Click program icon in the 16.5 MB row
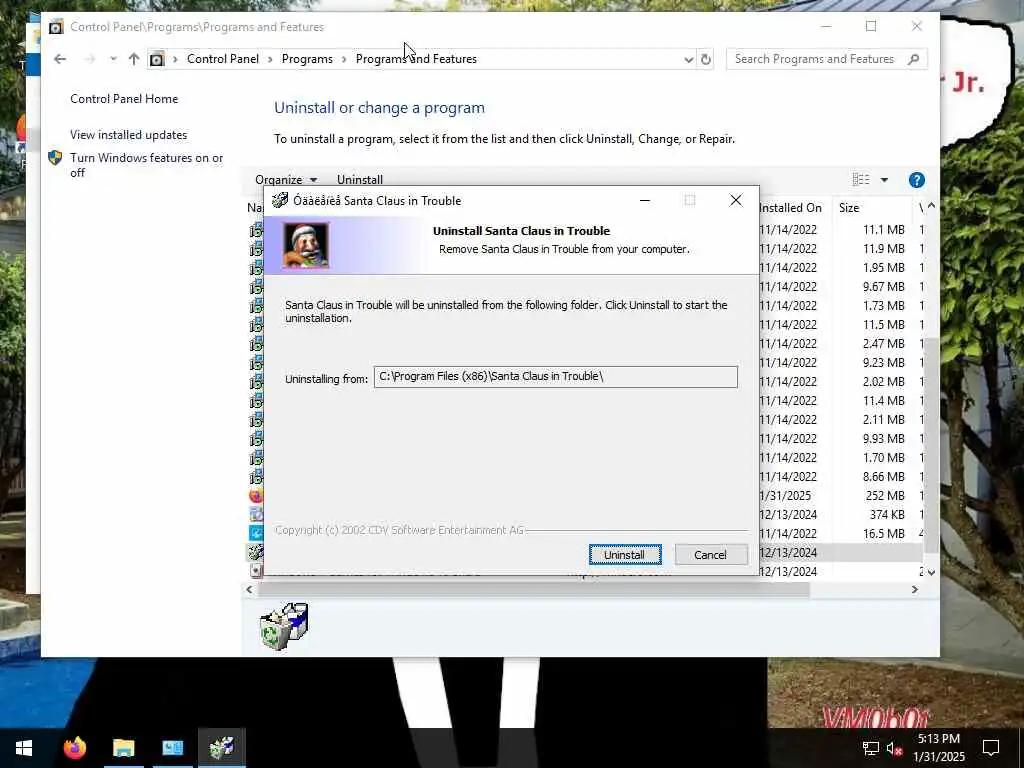Screen dimensions: 1024x768 click(256, 533)
